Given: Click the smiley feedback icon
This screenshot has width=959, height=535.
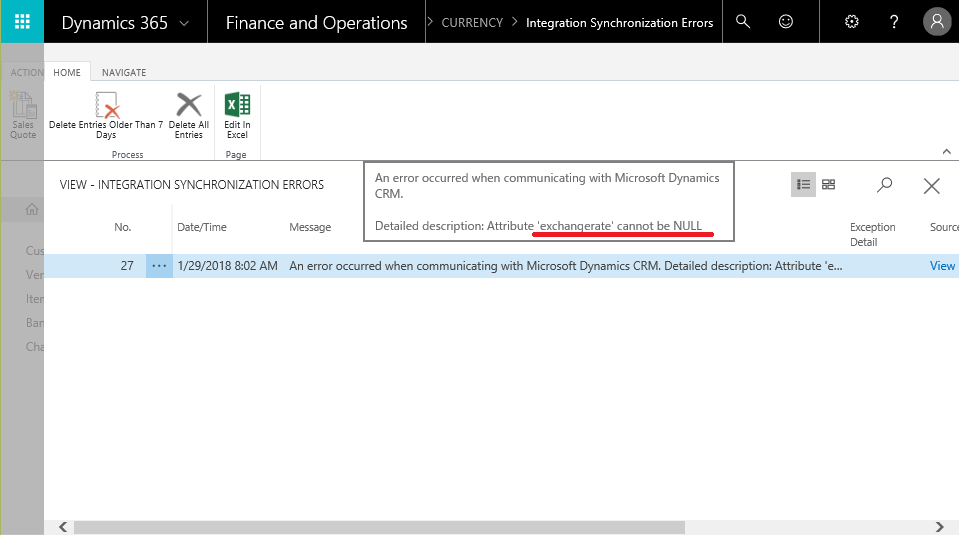Looking at the screenshot, I should pyautogui.click(x=786, y=22).
